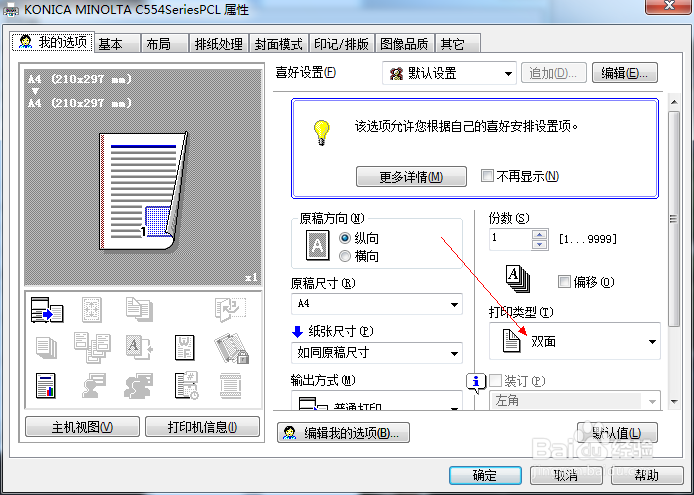Select the 横向 landscape radio button

point(345,256)
